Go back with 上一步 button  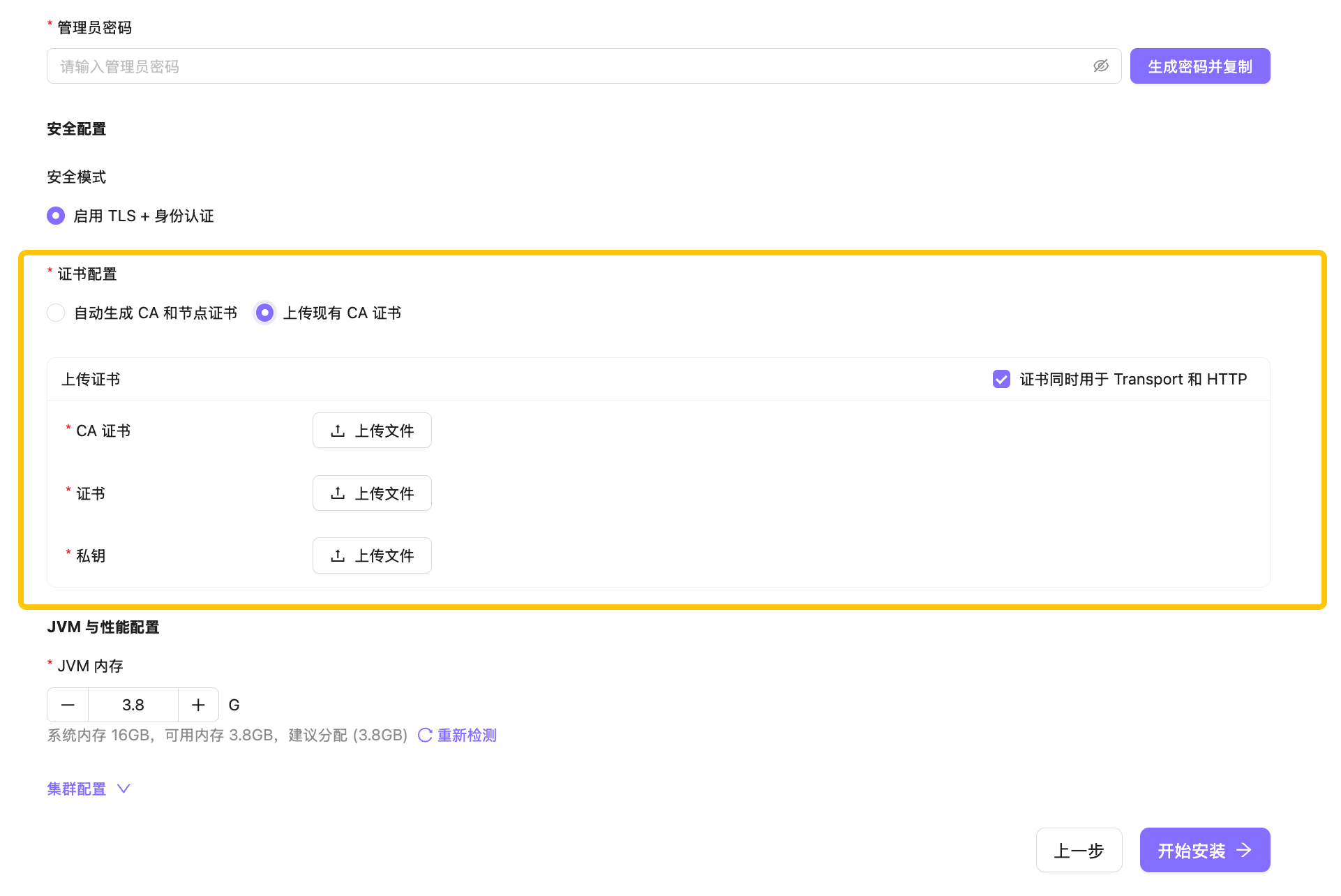(1079, 850)
